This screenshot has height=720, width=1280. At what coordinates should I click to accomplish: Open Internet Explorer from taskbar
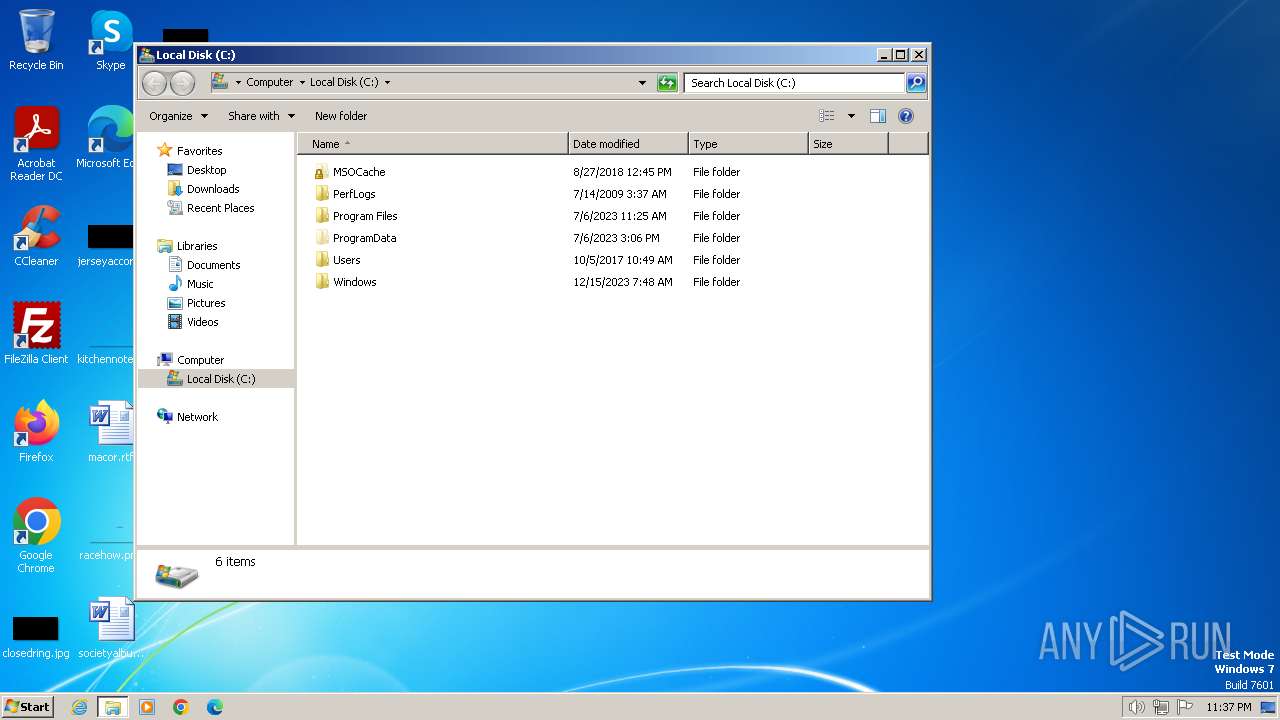(x=79, y=707)
